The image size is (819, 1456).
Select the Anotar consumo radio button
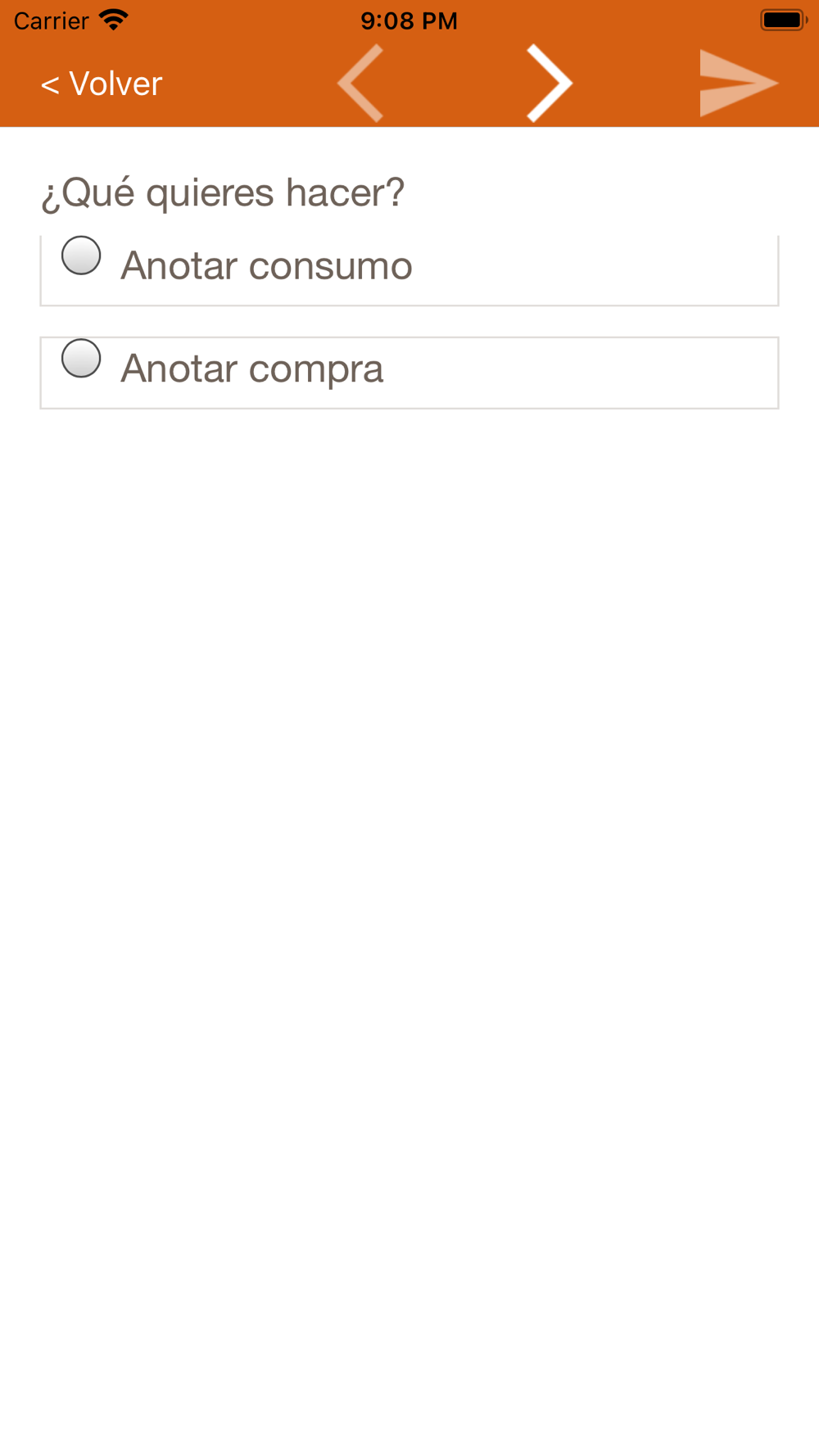coord(81,255)
